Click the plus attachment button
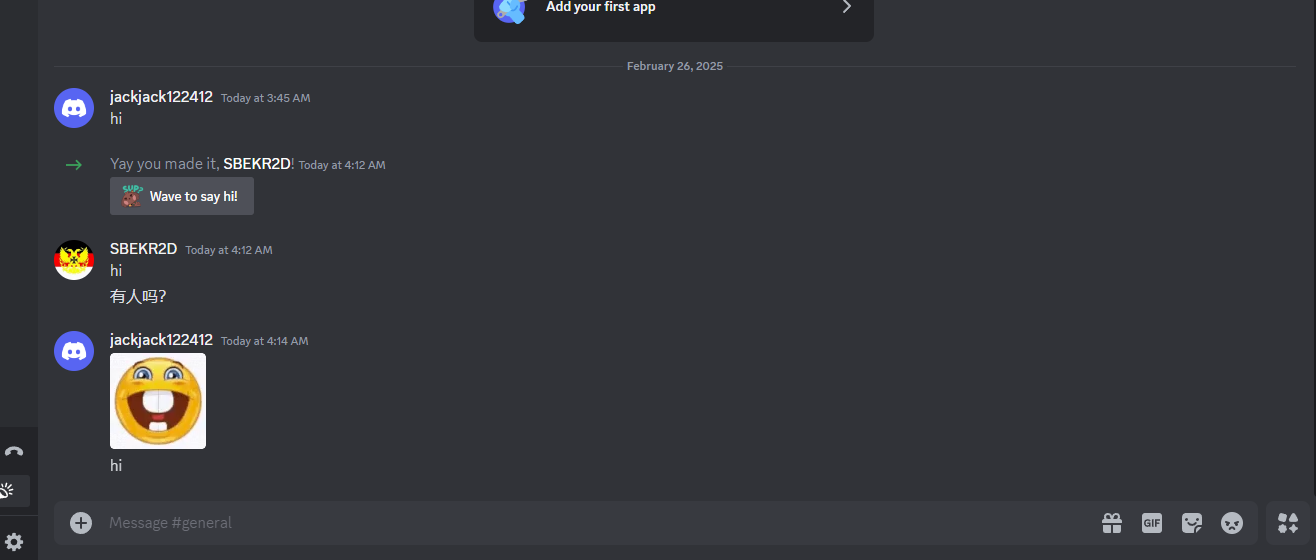1316x560 pixels. tap(81, 523)
